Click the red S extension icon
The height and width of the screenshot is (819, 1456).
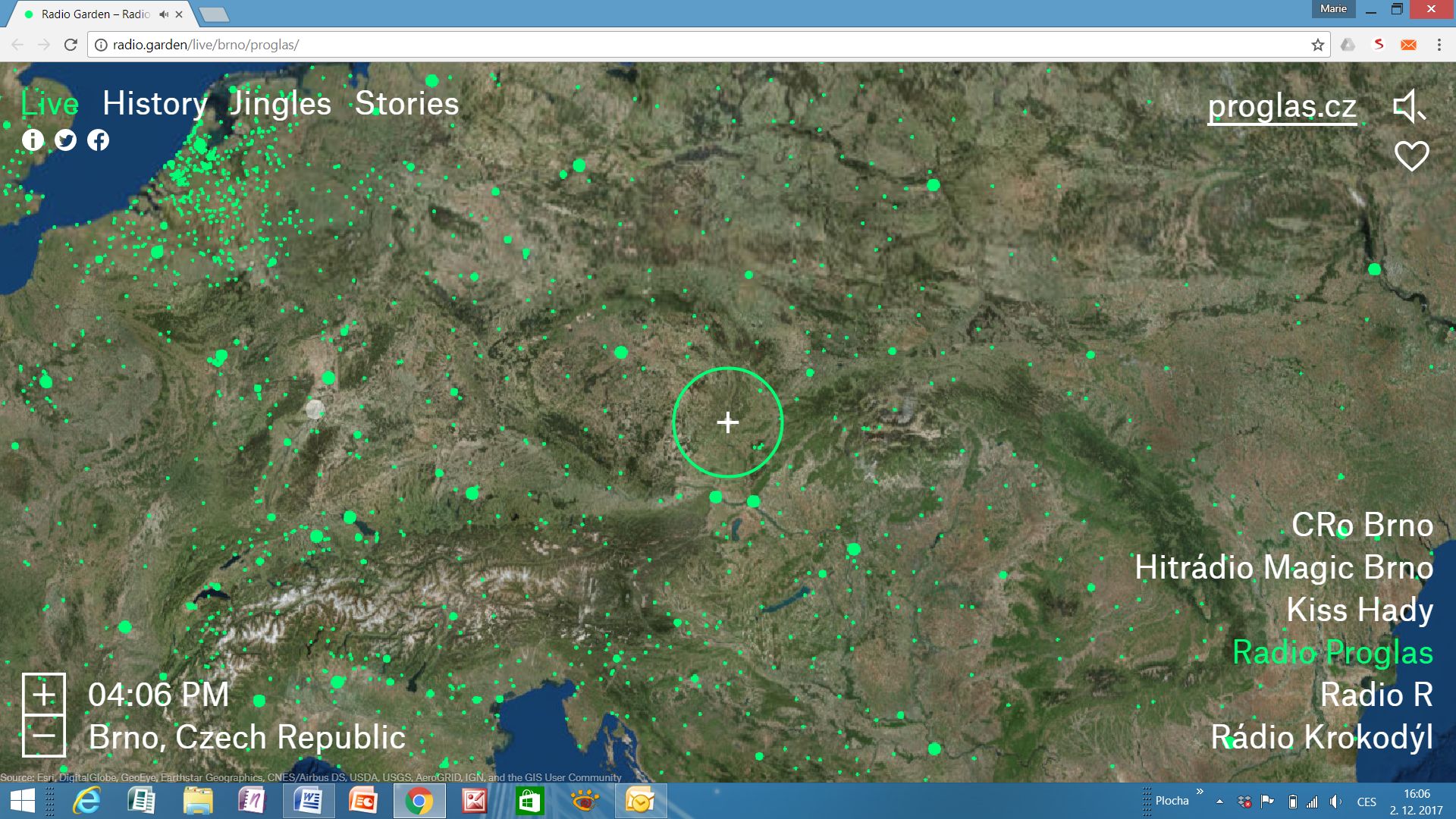(x=1379, y=45)
